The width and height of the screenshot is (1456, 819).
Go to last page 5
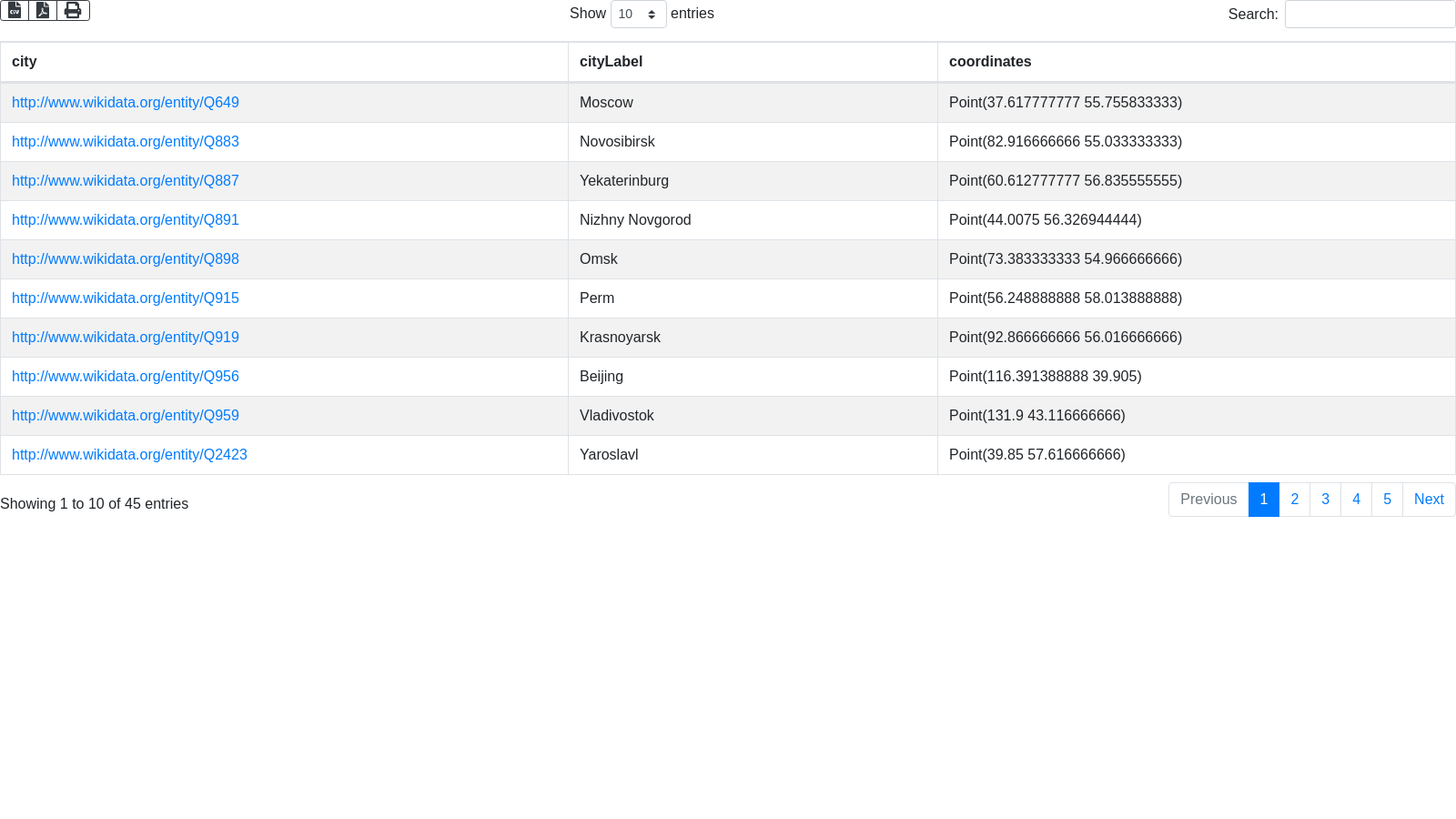click(1387, 500)
